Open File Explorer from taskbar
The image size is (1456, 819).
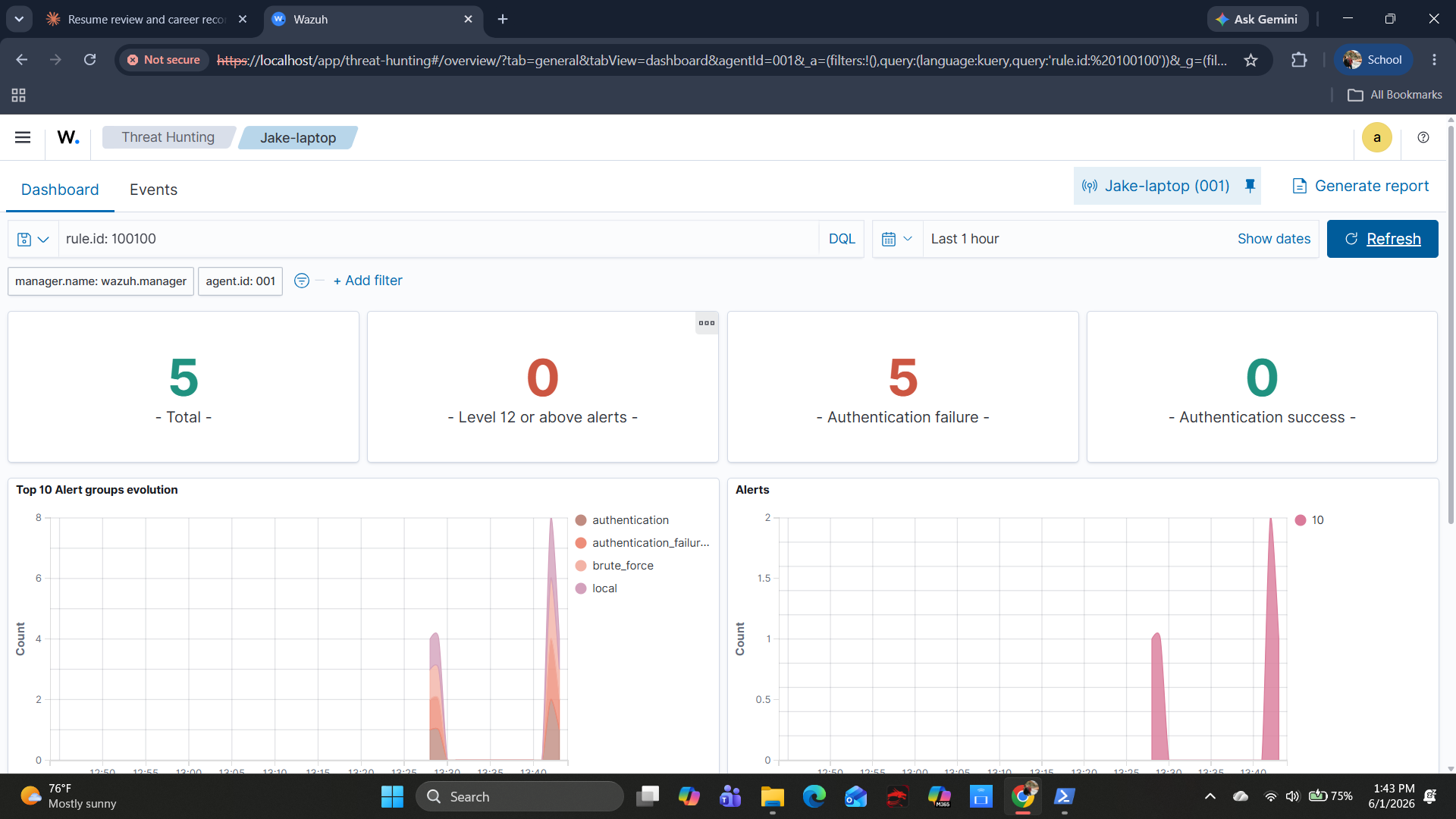(772, 796)
